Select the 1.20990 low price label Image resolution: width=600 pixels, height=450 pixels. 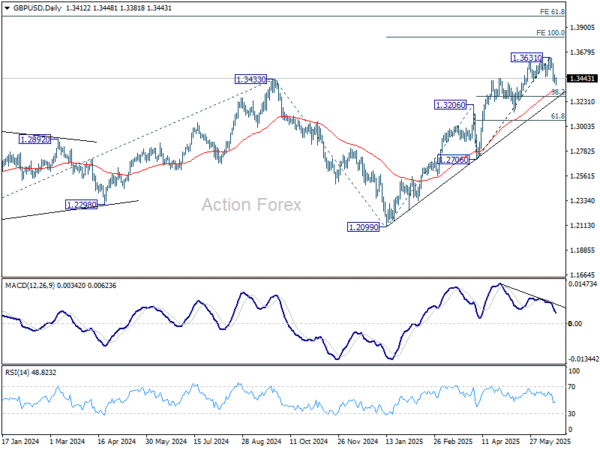tap(363, 227)
